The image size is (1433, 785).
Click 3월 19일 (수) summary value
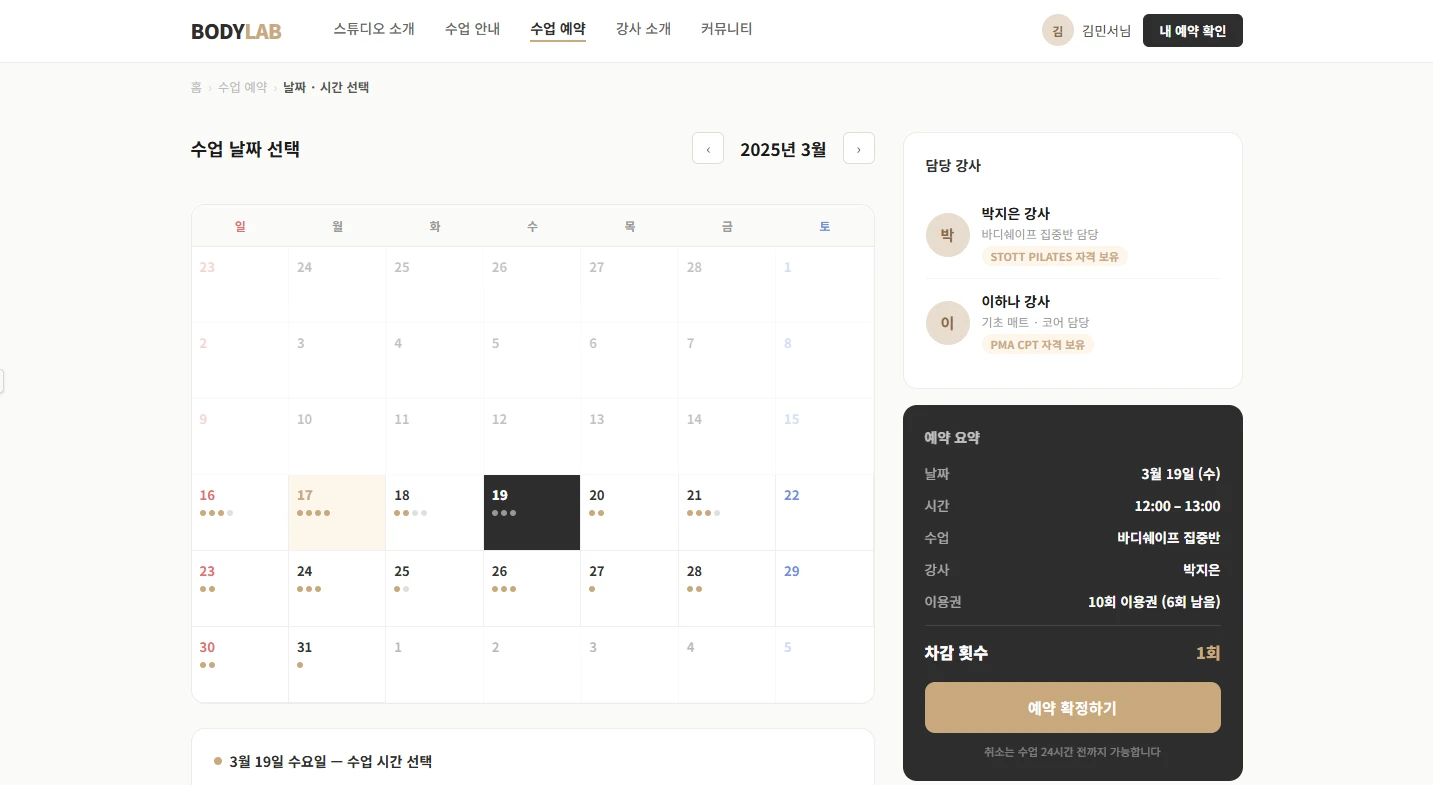tap(1180, 474)
